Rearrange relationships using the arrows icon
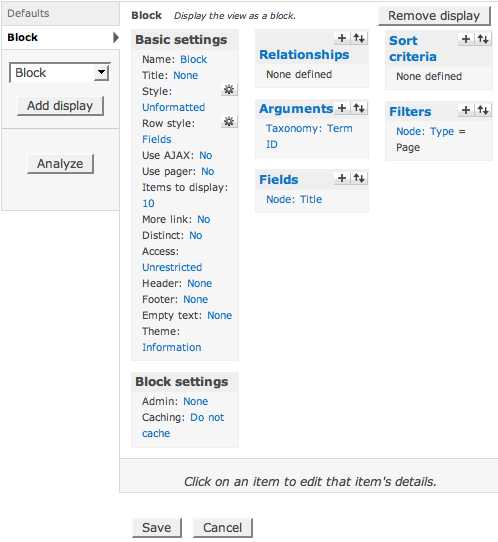The width and height of the screenshot is (498, 542). pyautogui.click(x=359, y=38)
